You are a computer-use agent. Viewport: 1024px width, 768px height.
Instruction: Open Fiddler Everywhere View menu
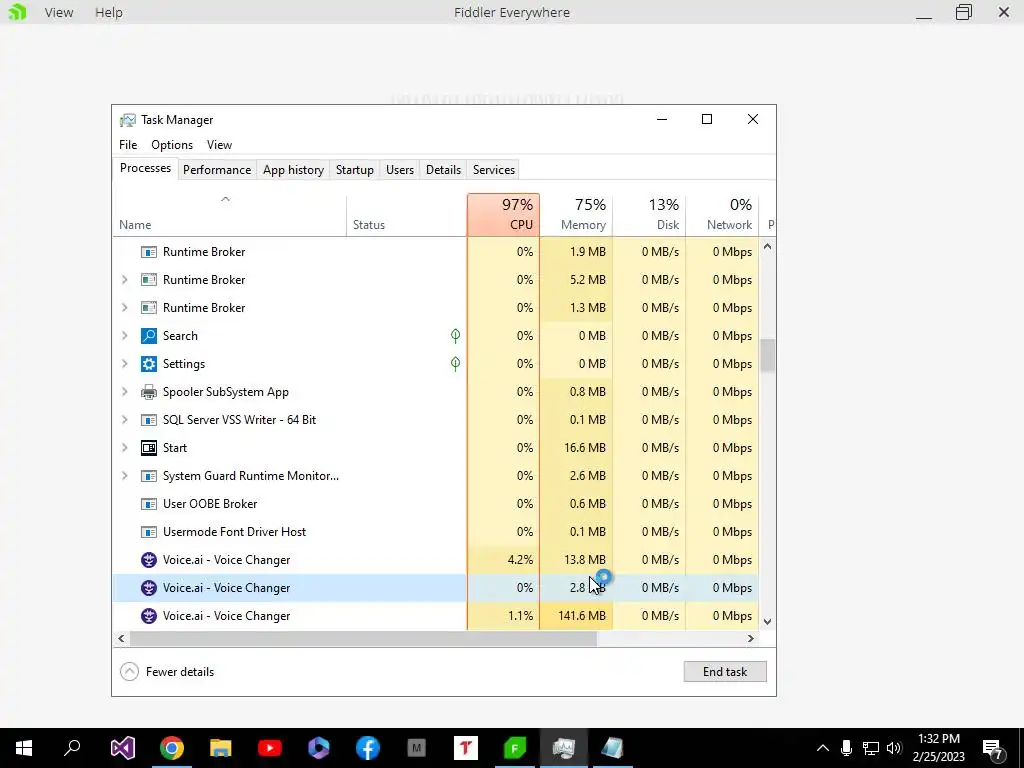(59, 12)
